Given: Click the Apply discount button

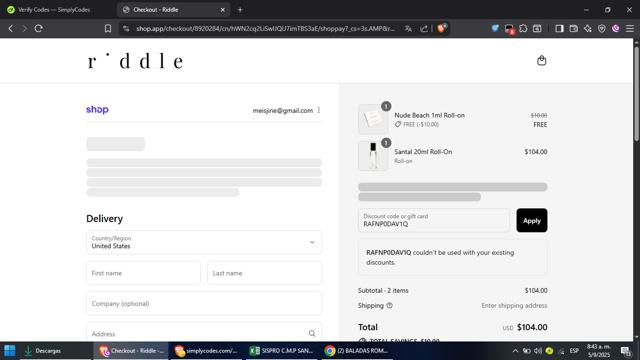Looking at the screenshot, I should pos(531,220).
